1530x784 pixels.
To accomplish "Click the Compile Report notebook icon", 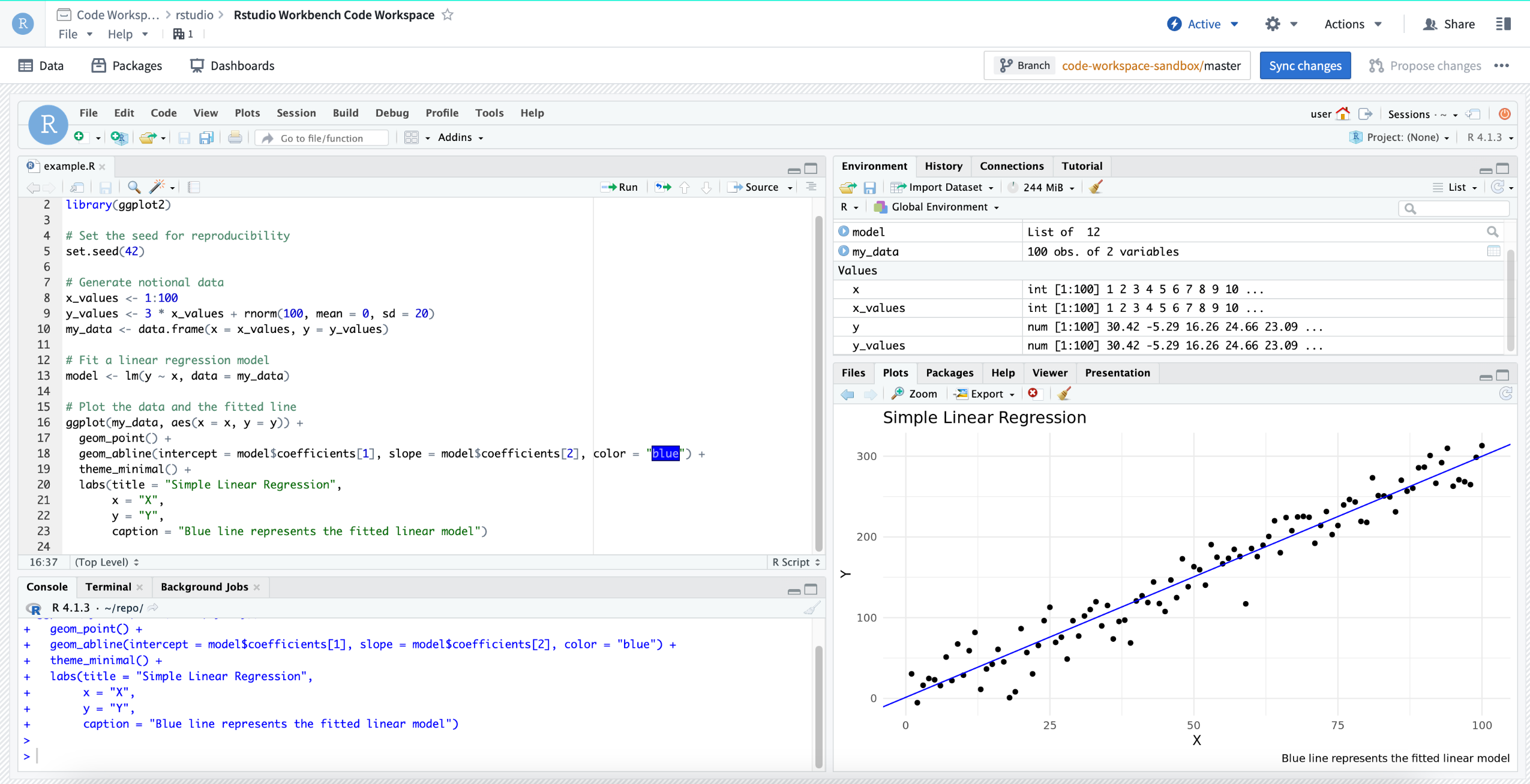I will [194, 187].
